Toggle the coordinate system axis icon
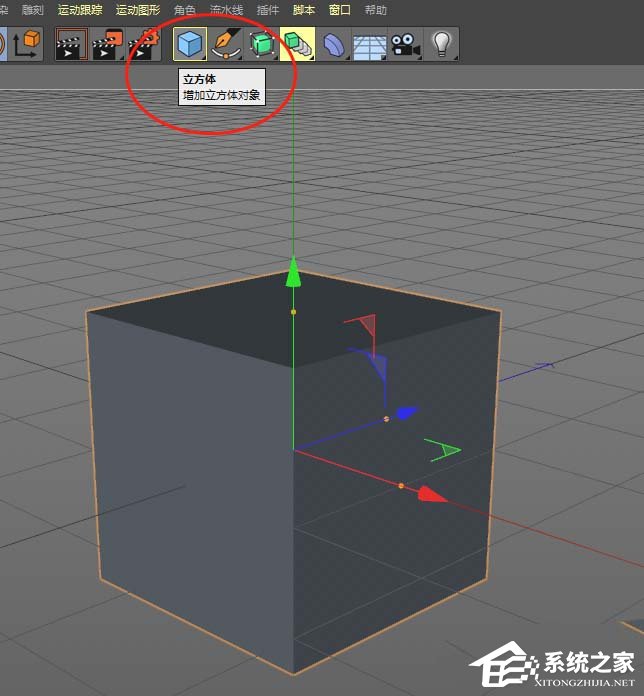Image resolution: width=644 pixels, height=696 pixels. point(26,44)
